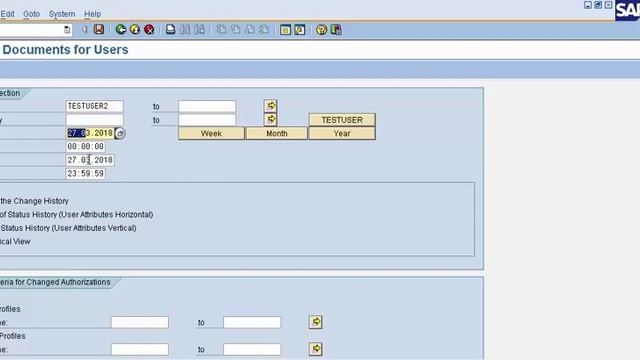
Task: Click the Year button
Action: [x=342, y=133]
